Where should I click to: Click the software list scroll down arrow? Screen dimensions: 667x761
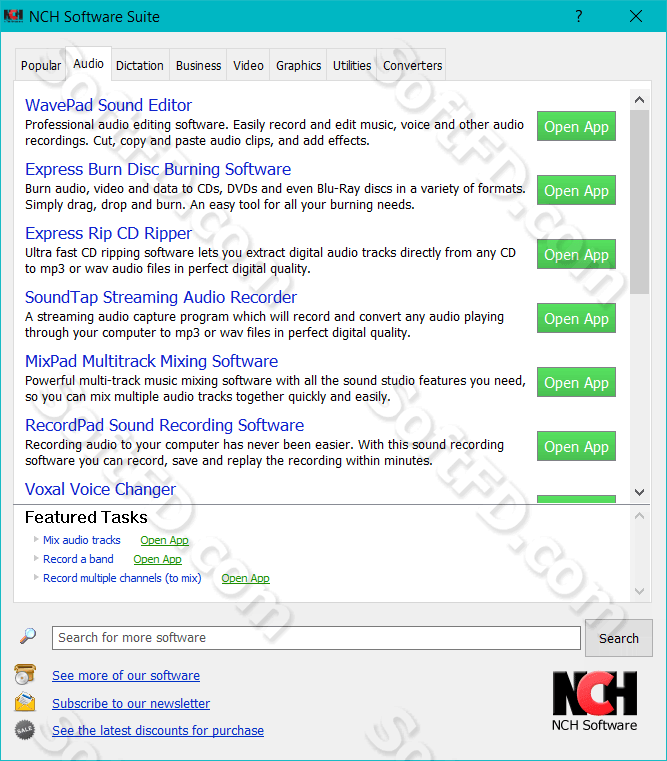(x=639, y=492)
